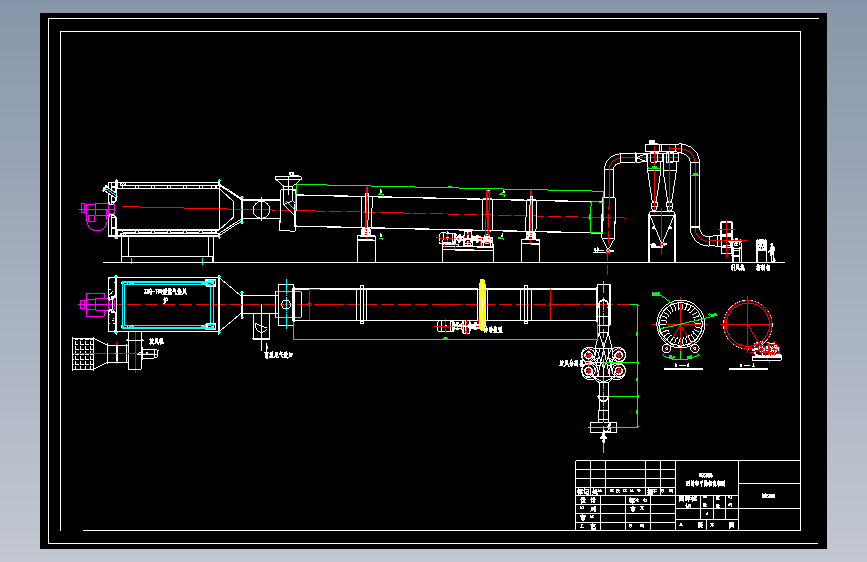Select the feed hopper atop the drum inlet
Viewport: 867px width, 562px height.
click(288, 181)
